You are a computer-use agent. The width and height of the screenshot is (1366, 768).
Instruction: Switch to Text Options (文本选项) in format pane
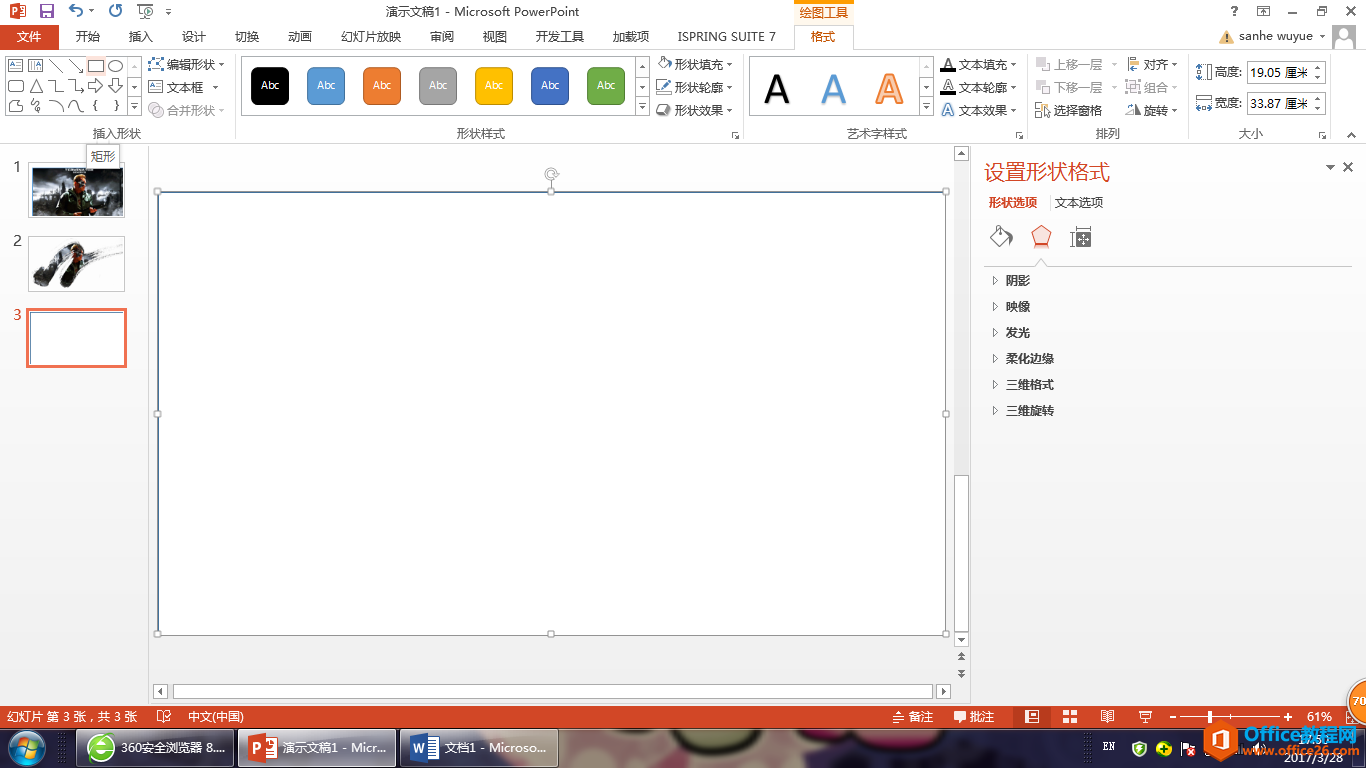pyautogui.click(x=1079, y=203)
